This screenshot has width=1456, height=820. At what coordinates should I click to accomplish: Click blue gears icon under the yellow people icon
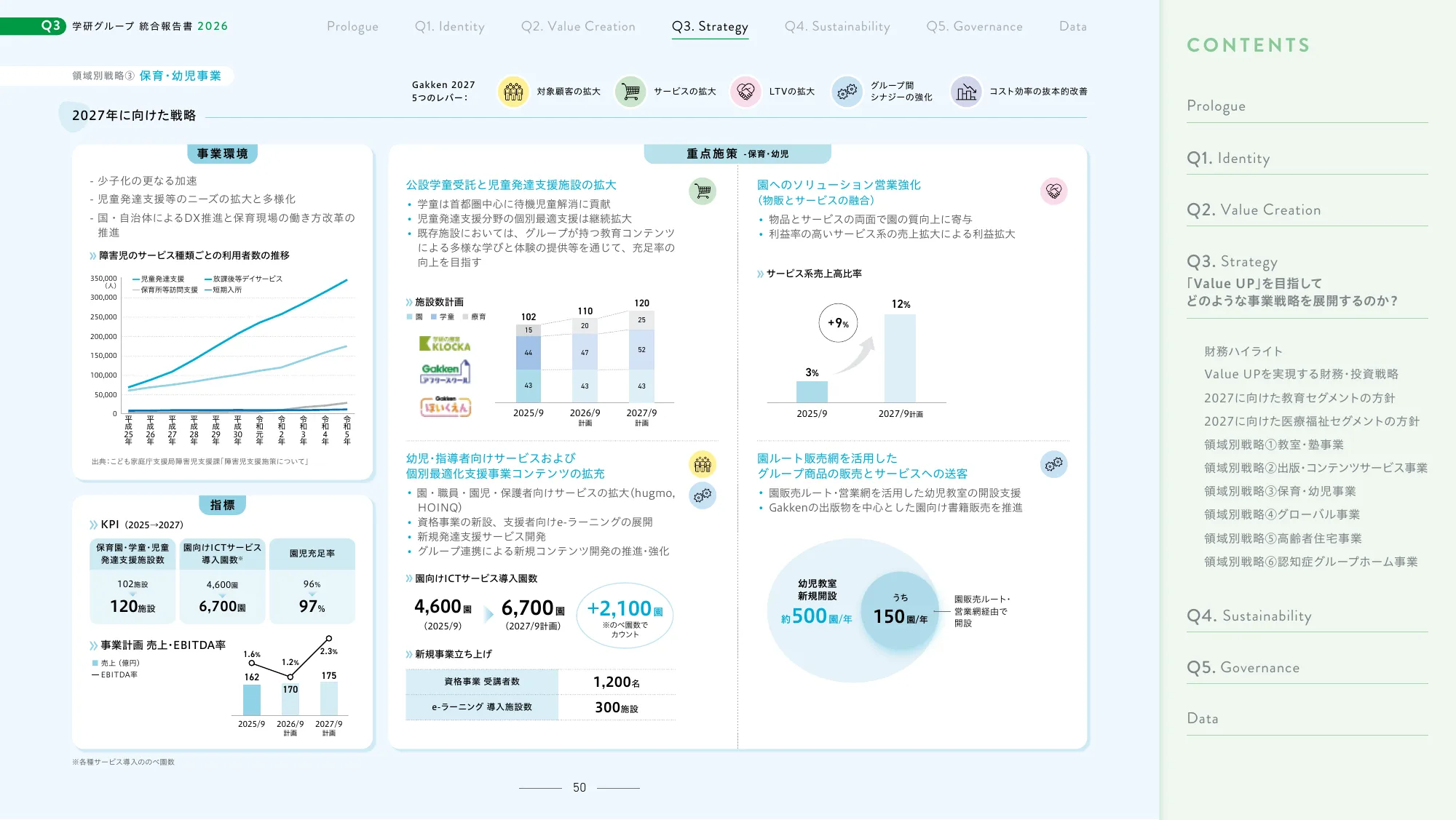703,495
